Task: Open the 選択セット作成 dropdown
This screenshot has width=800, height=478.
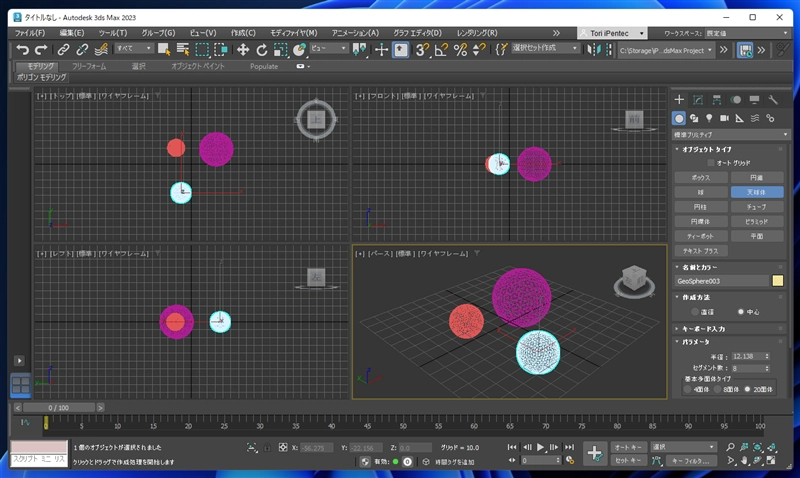Action: pos(545,48)
